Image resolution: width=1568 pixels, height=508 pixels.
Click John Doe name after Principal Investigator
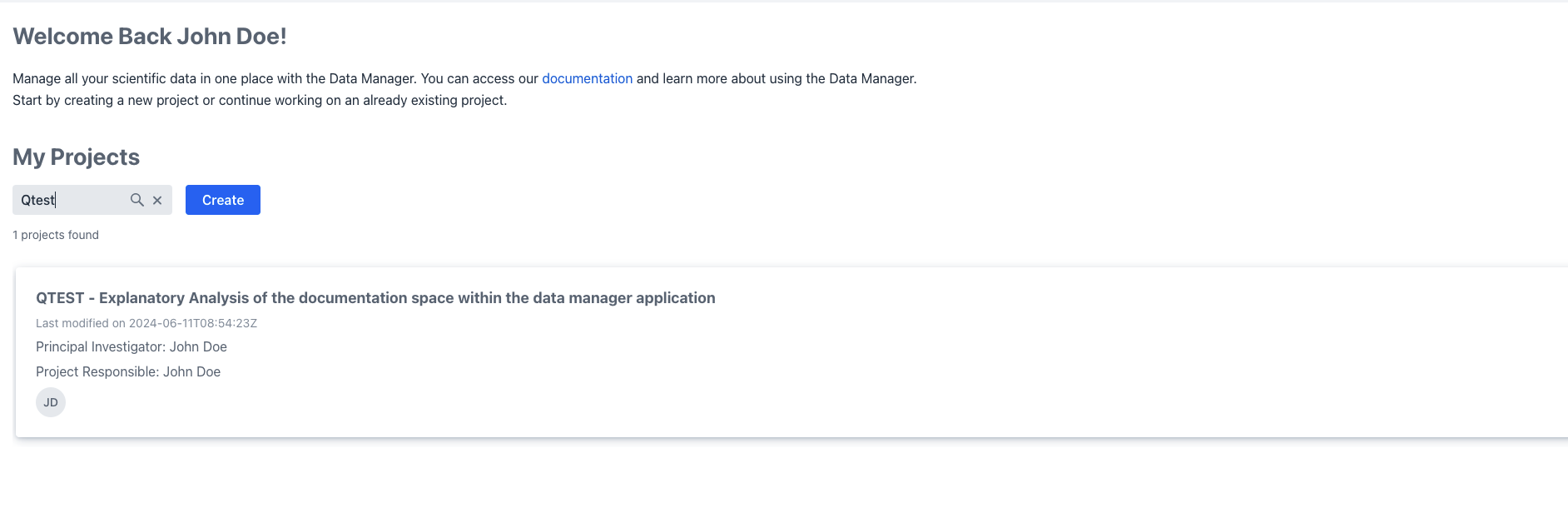click(198, 346)
